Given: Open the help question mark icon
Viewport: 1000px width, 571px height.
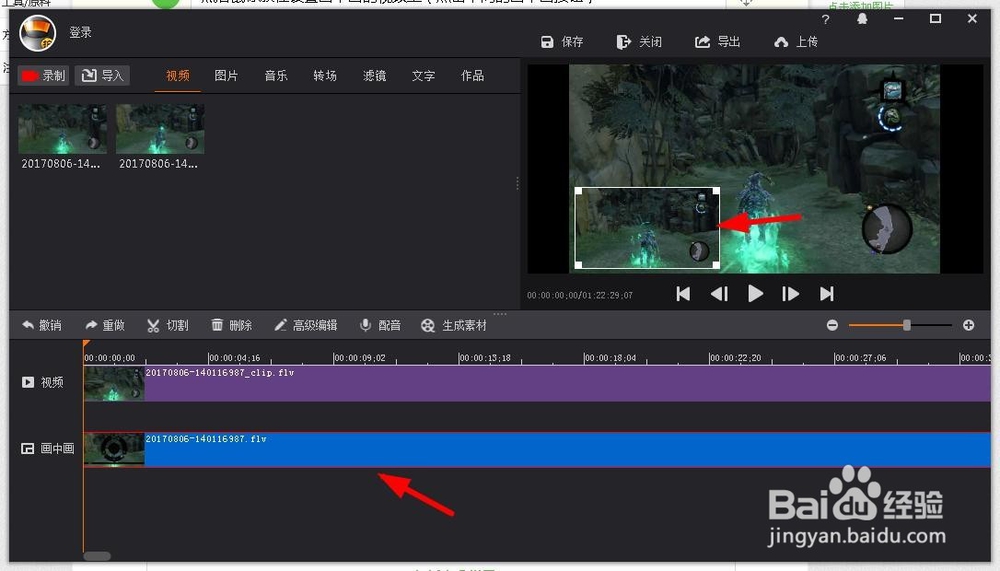Looking at the screenshot, I should 826,20.
